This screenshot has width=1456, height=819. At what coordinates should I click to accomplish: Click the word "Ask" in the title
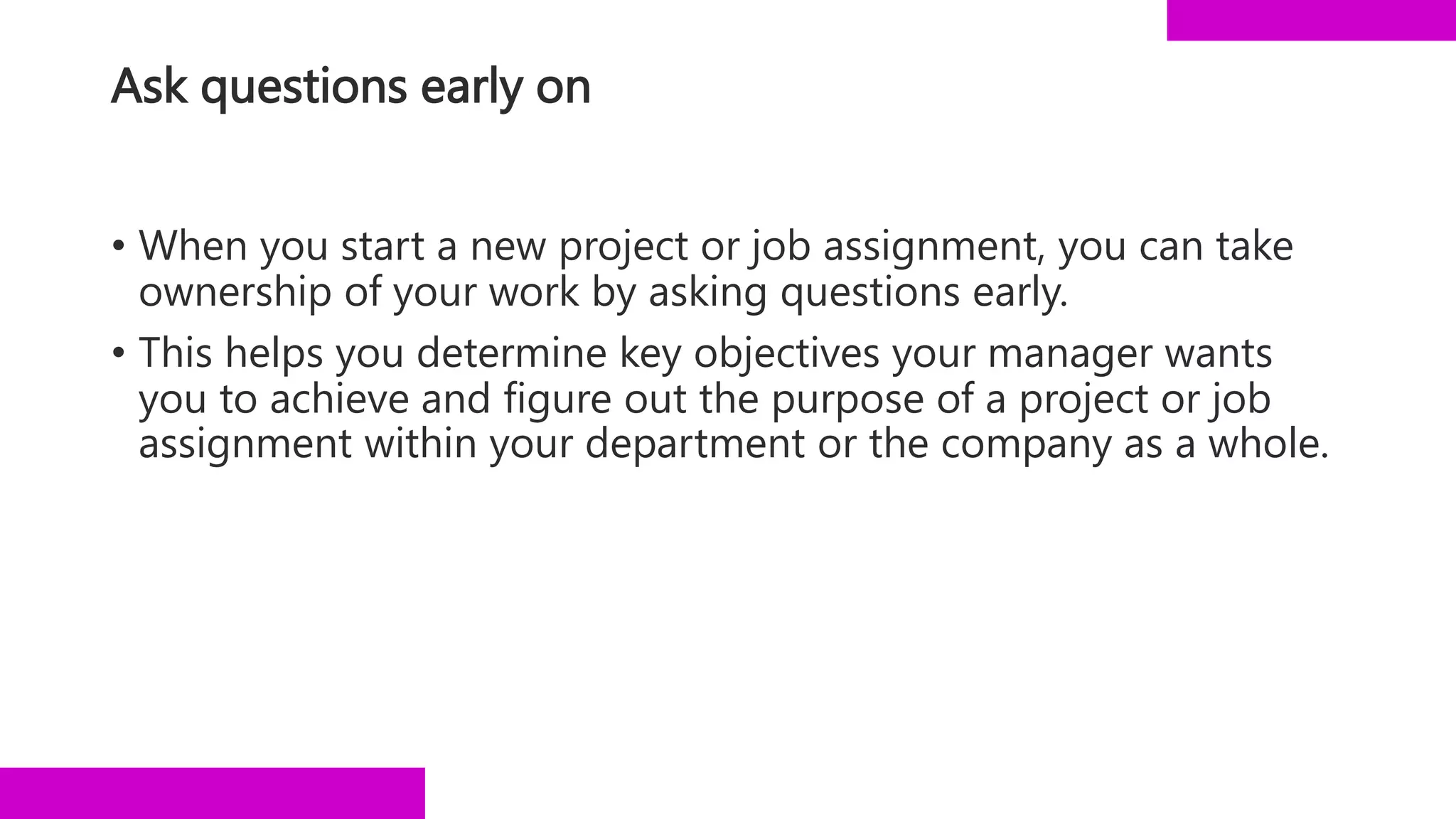149,87
